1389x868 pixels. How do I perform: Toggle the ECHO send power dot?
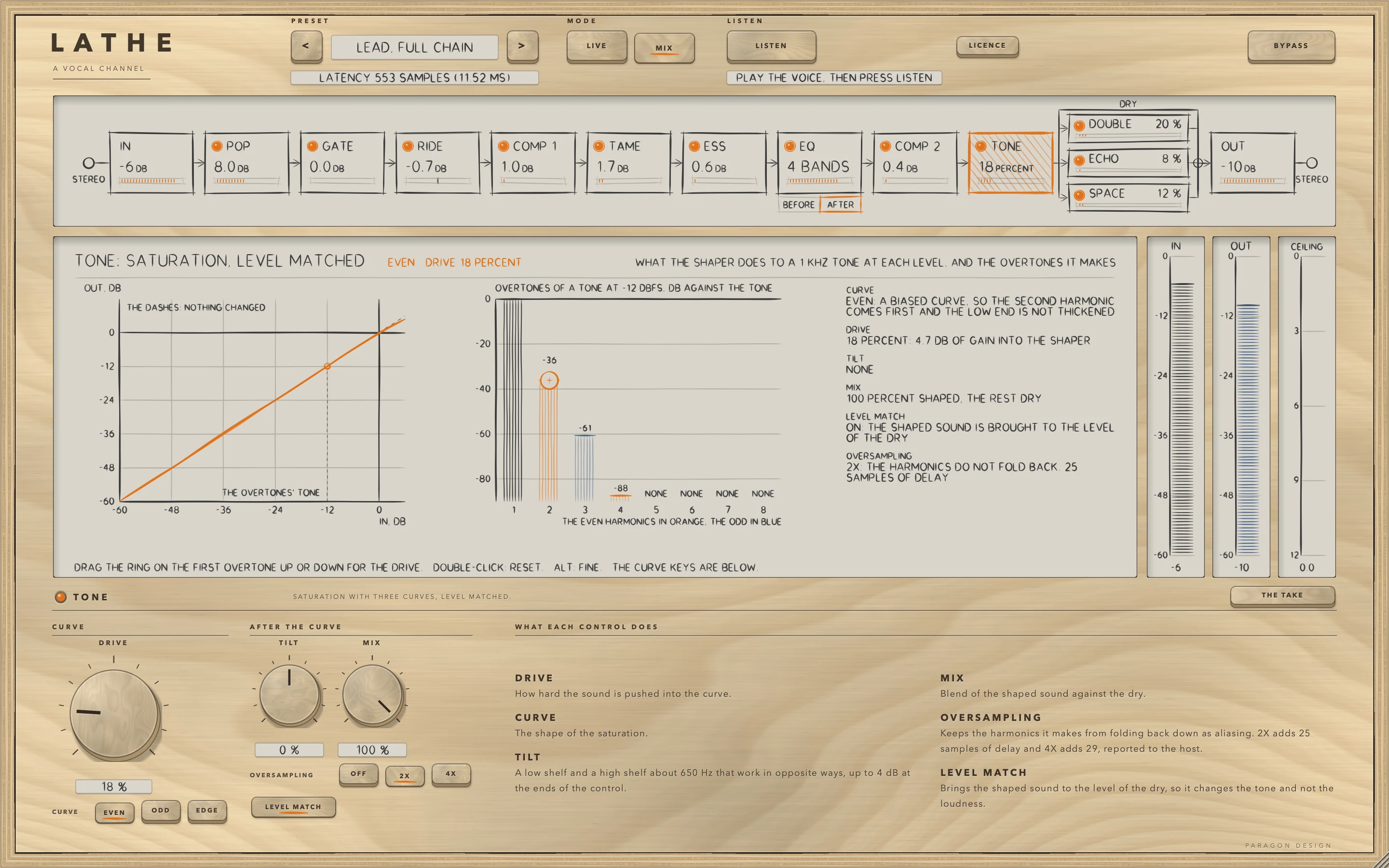coord(1079,160)
